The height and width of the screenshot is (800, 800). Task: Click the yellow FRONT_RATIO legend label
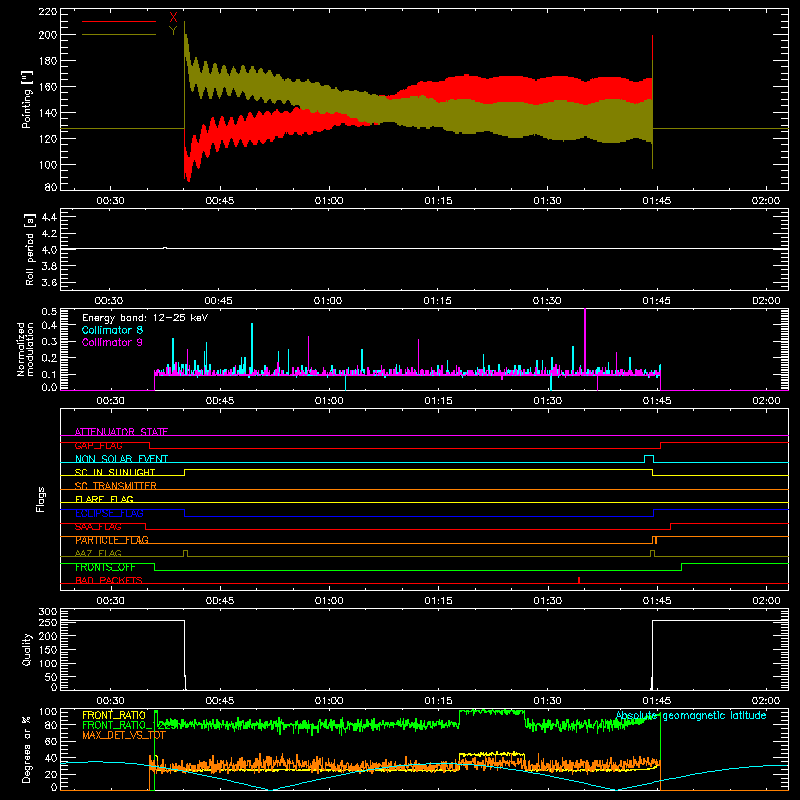(x=114, y=715)
